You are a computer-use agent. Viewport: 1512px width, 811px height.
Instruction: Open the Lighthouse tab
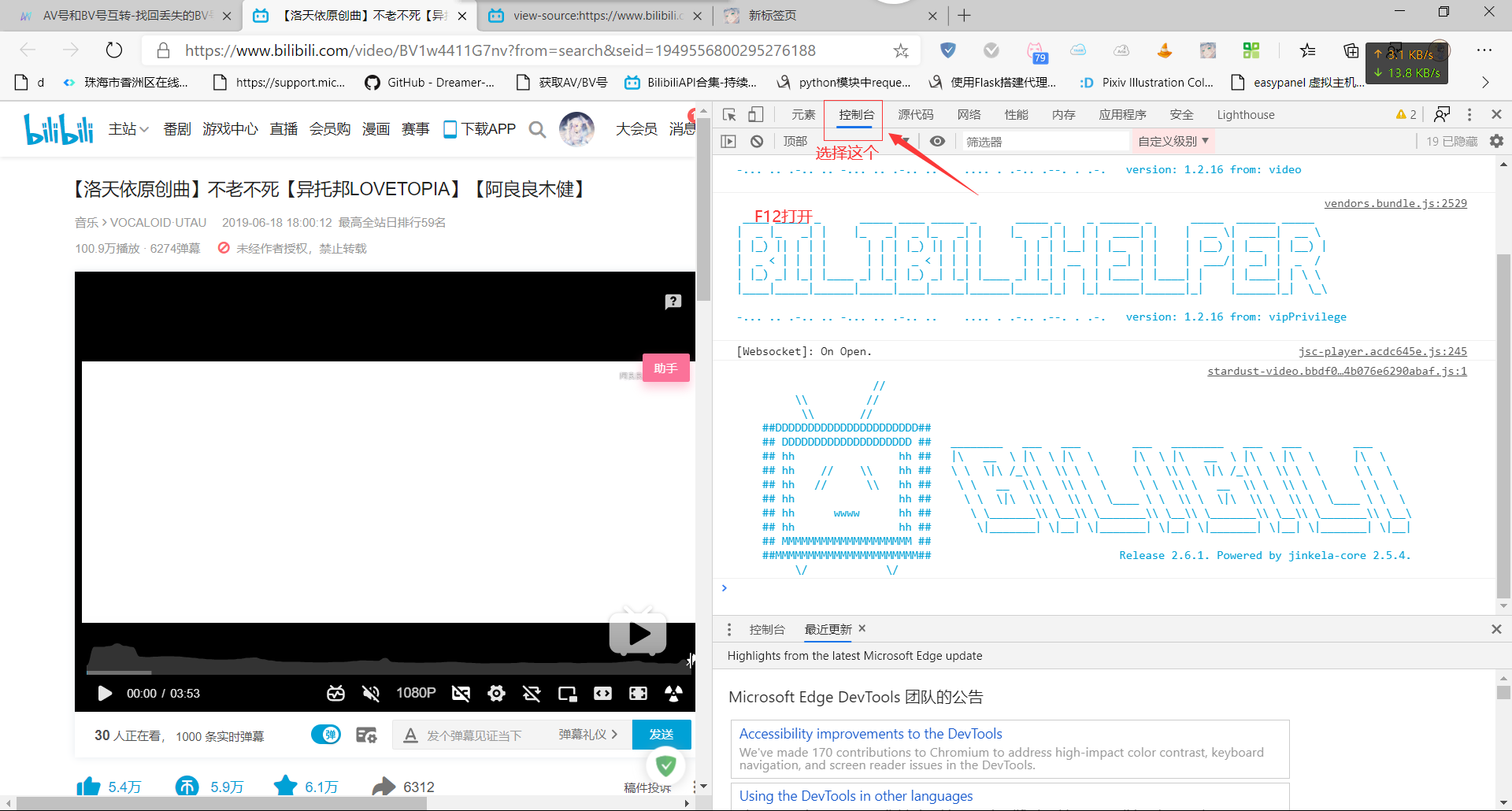point(1245,115)
